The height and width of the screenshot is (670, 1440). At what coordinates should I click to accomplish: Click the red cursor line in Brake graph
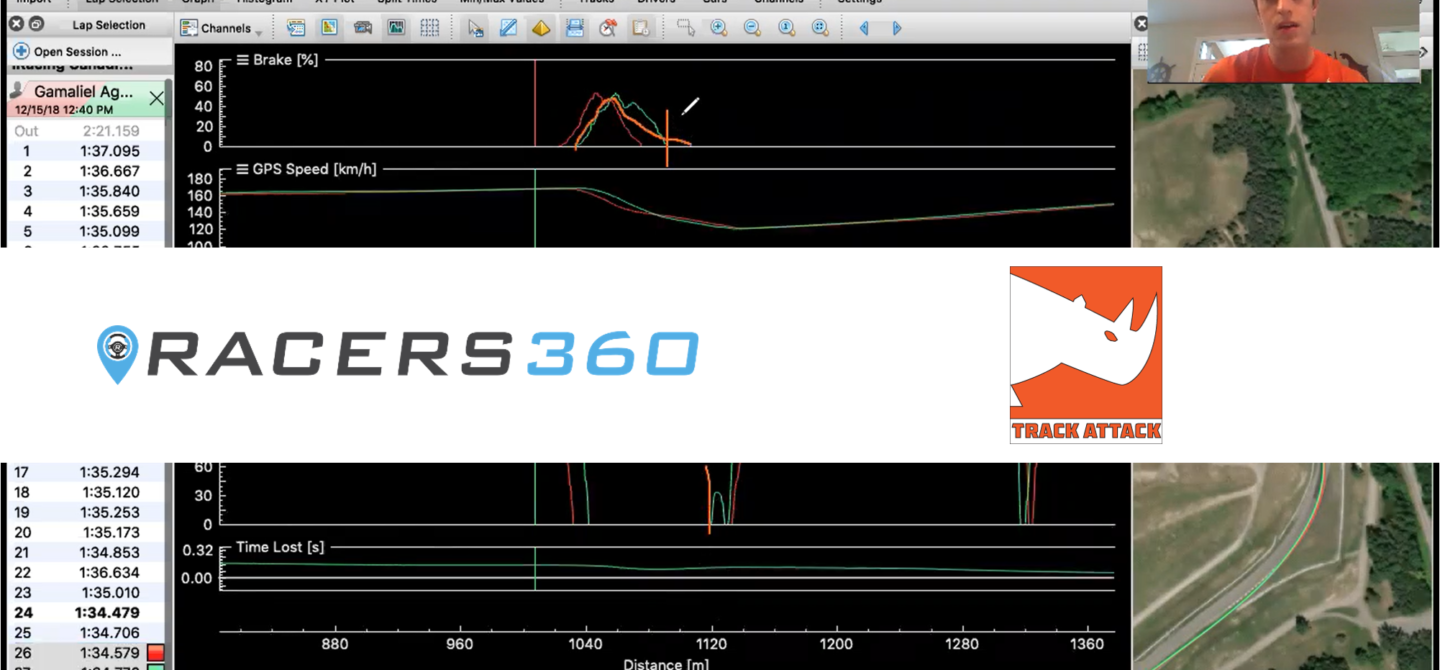tap(535, 104)
